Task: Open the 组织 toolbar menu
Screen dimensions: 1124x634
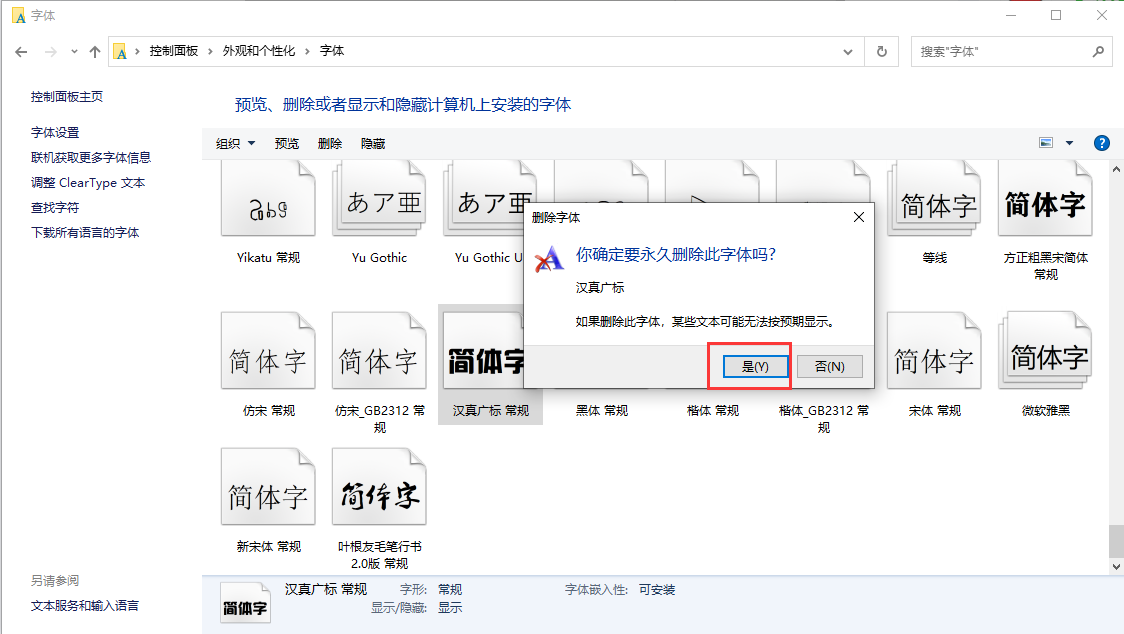Action: click(x=235, y=143)
